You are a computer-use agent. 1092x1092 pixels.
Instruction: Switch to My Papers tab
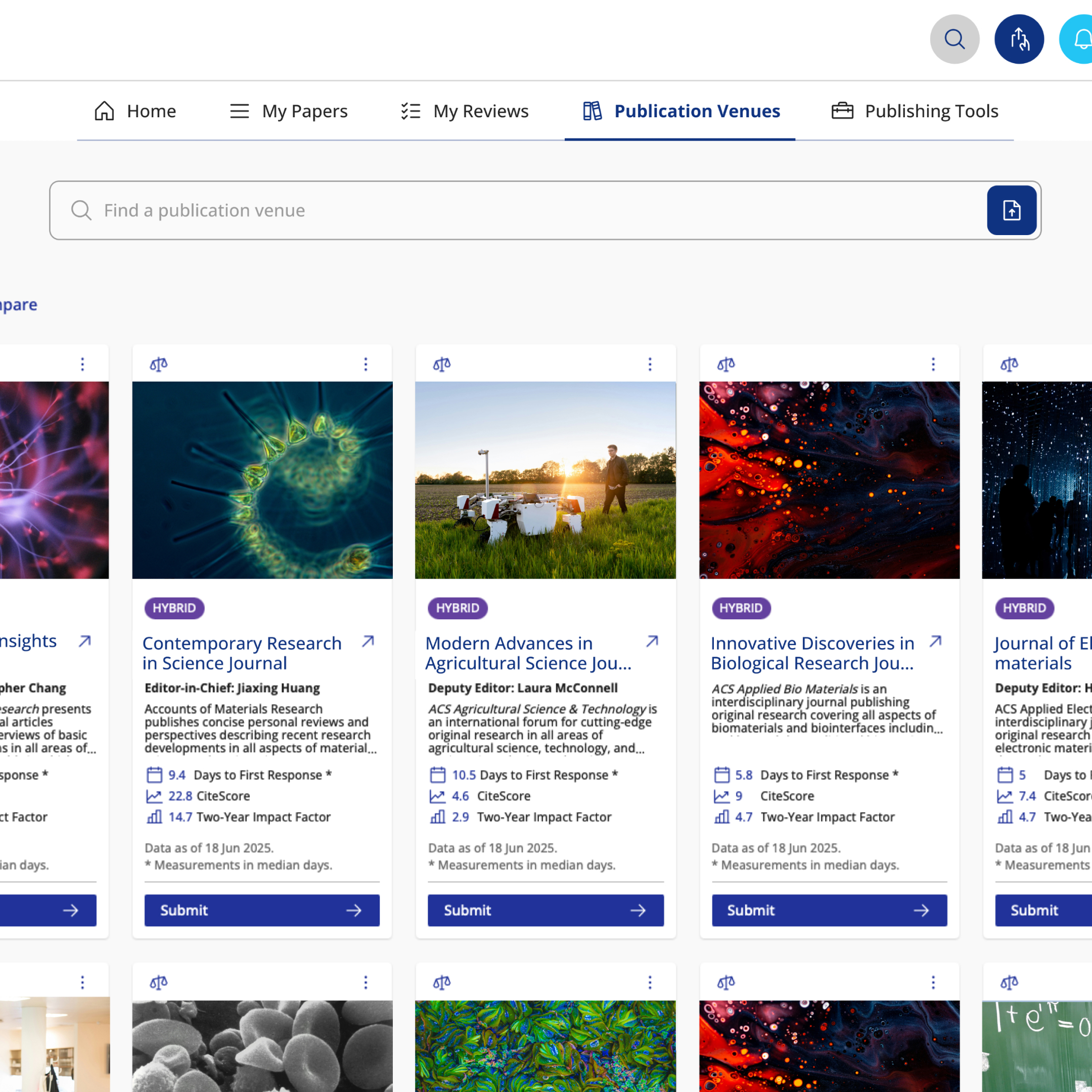289,111
